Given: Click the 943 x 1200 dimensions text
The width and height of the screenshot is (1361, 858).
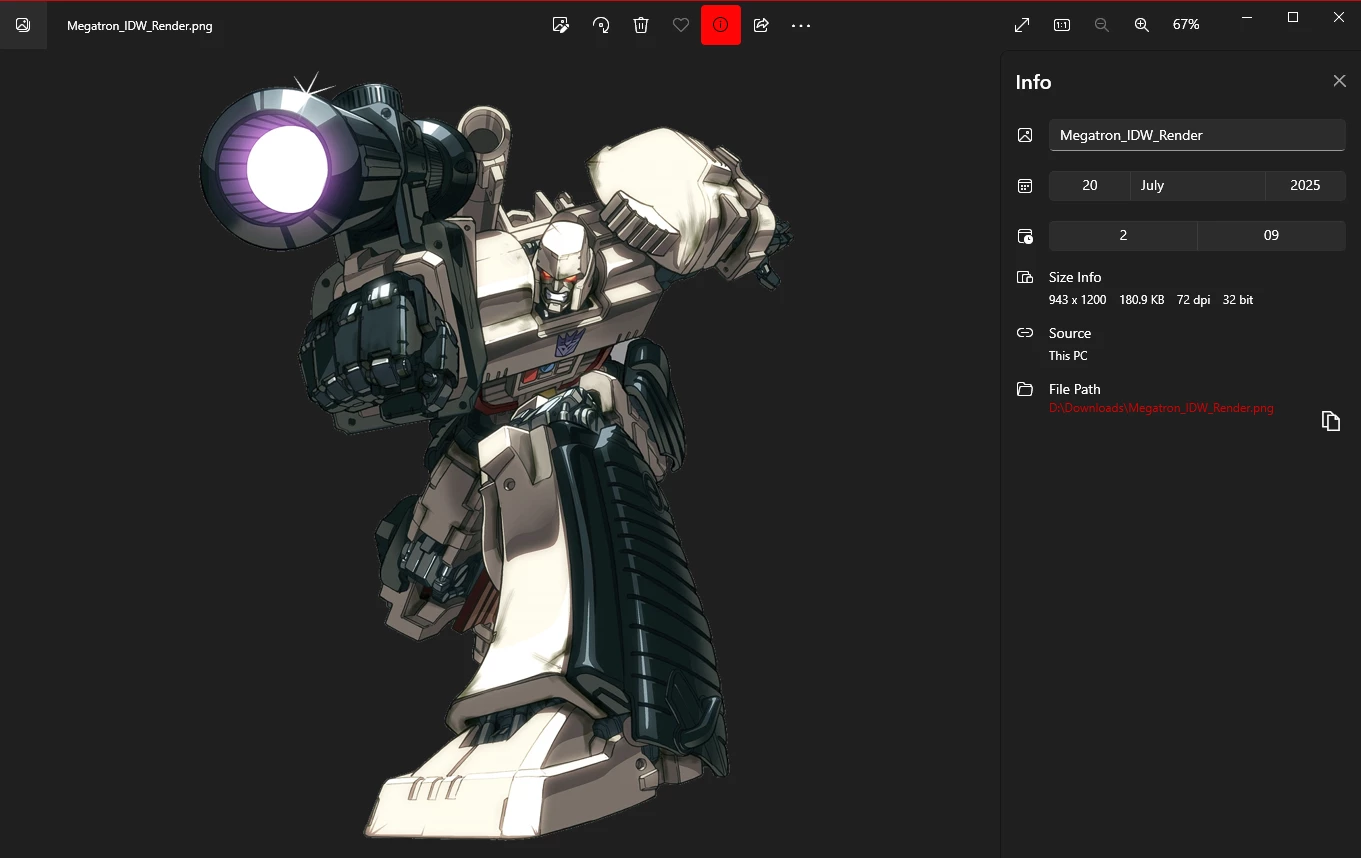Looking at the screenshot, I should pos(1077,299).
